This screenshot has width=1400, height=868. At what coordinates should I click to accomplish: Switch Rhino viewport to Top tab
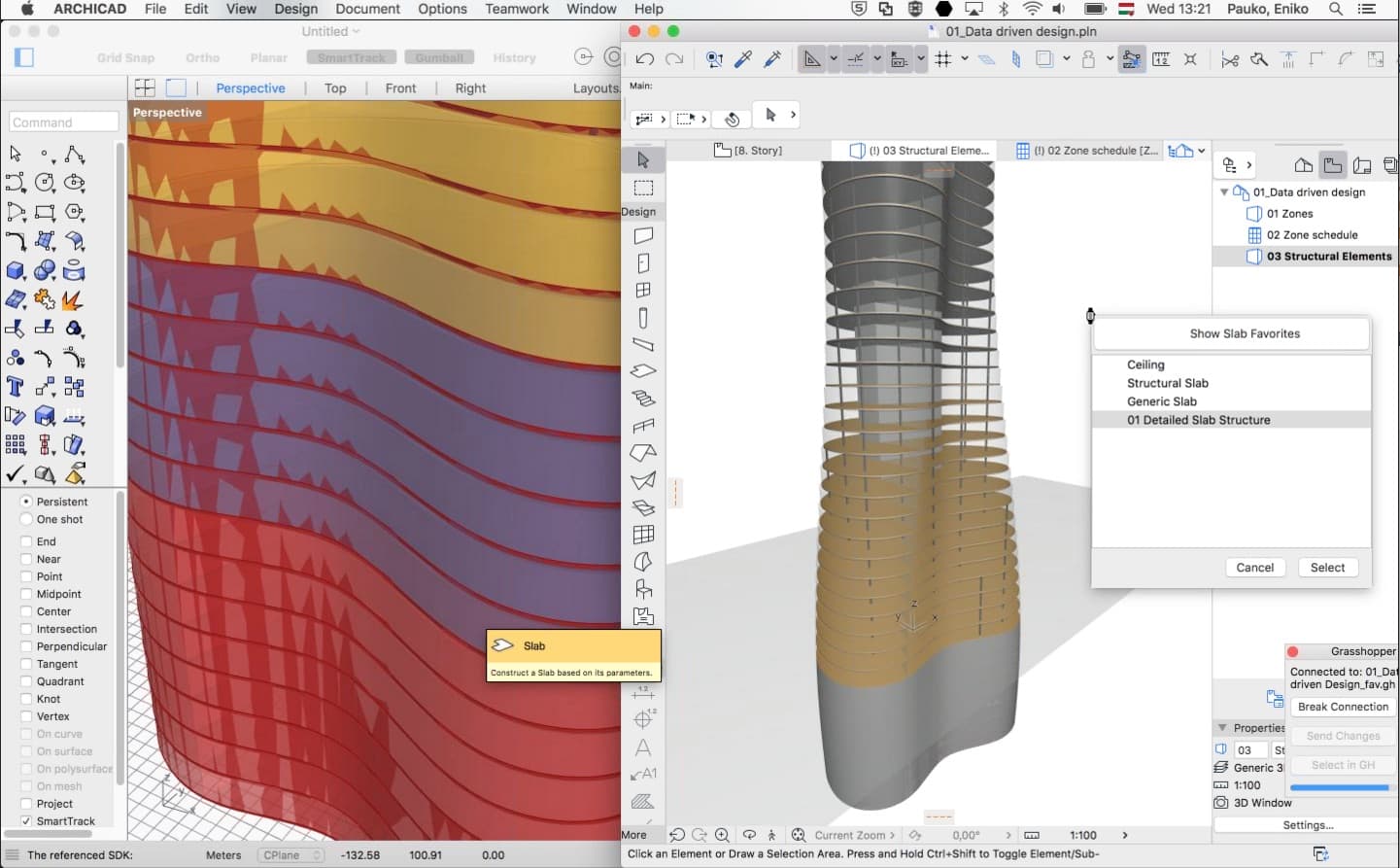click(335, 88)
